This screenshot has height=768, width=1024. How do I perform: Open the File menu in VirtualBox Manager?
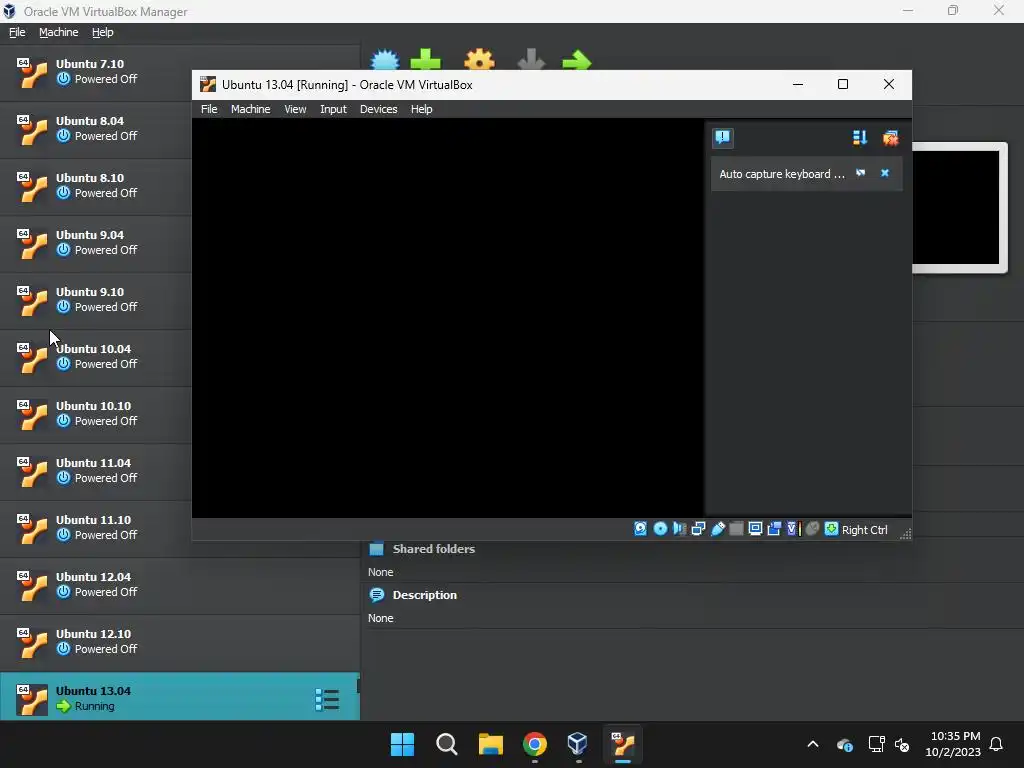(x=17, y=32)
